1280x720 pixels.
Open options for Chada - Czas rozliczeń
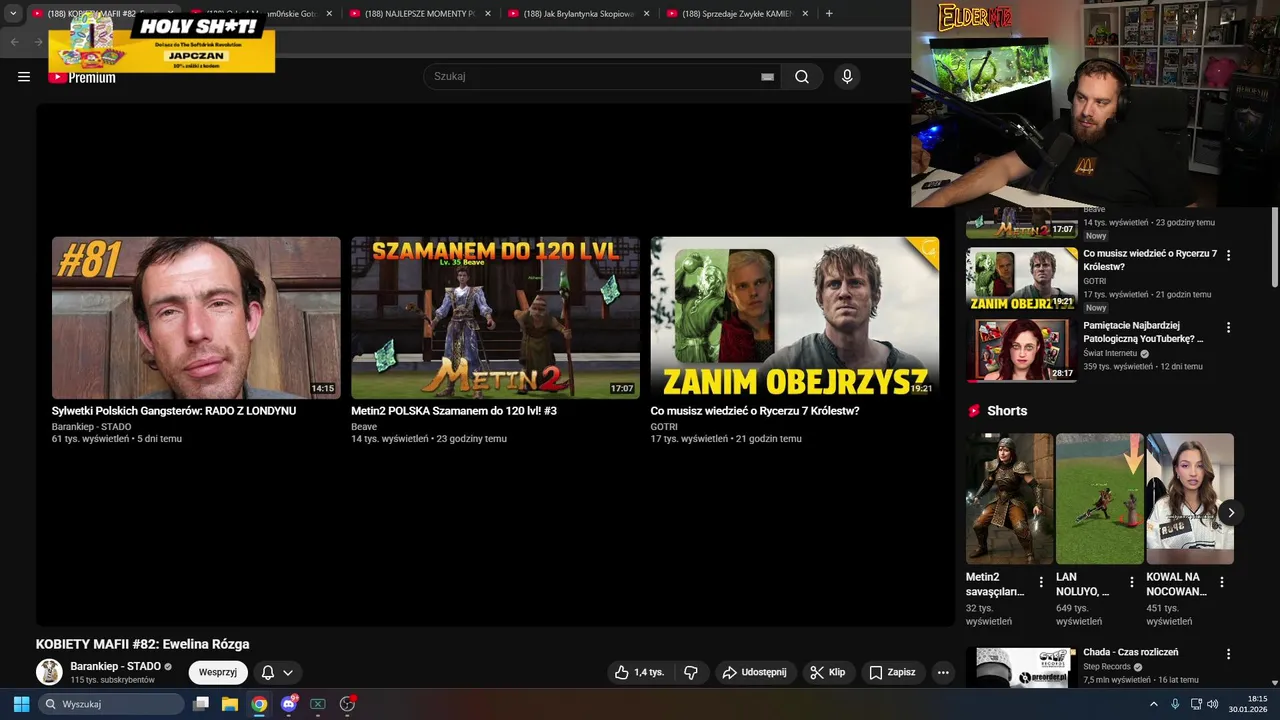tap(1229, 655)
